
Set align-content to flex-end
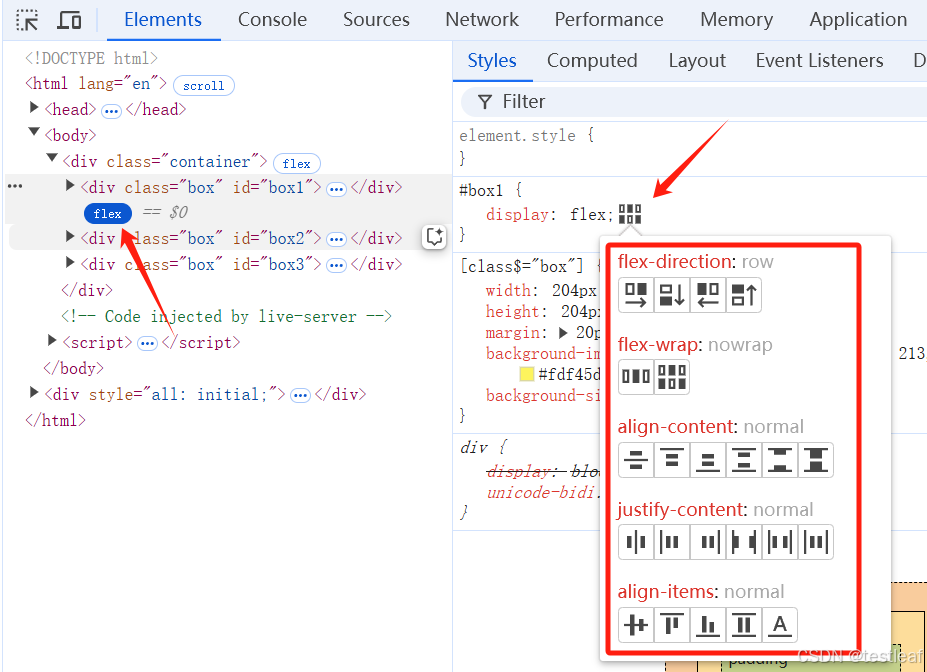coord(708,460)
